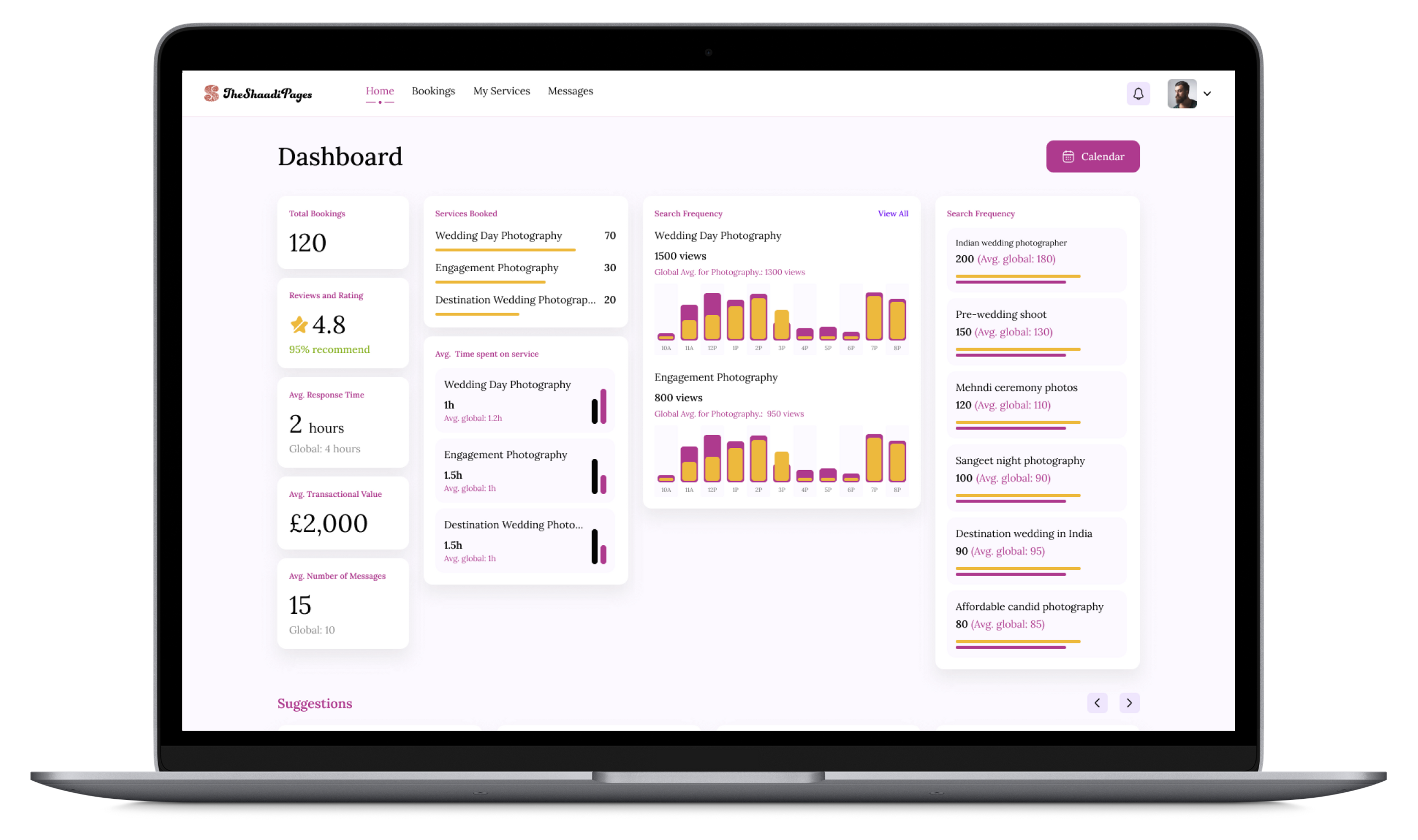Click the next arrow on Suggestions panel
The height and width of the screenshot is (840, 1418).
click(x=1129, y=702)
